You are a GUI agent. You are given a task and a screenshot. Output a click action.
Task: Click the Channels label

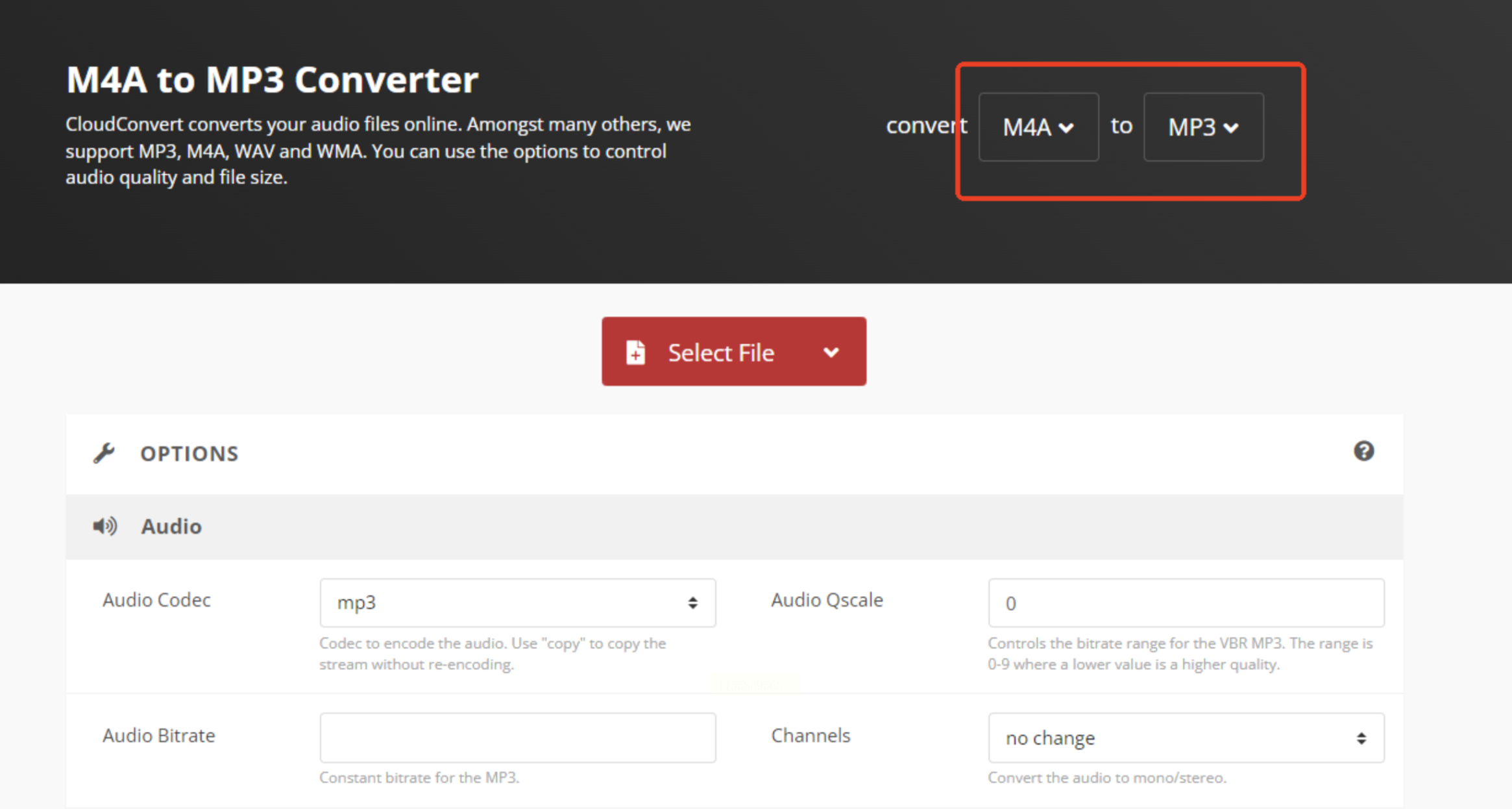click(811, 735)
